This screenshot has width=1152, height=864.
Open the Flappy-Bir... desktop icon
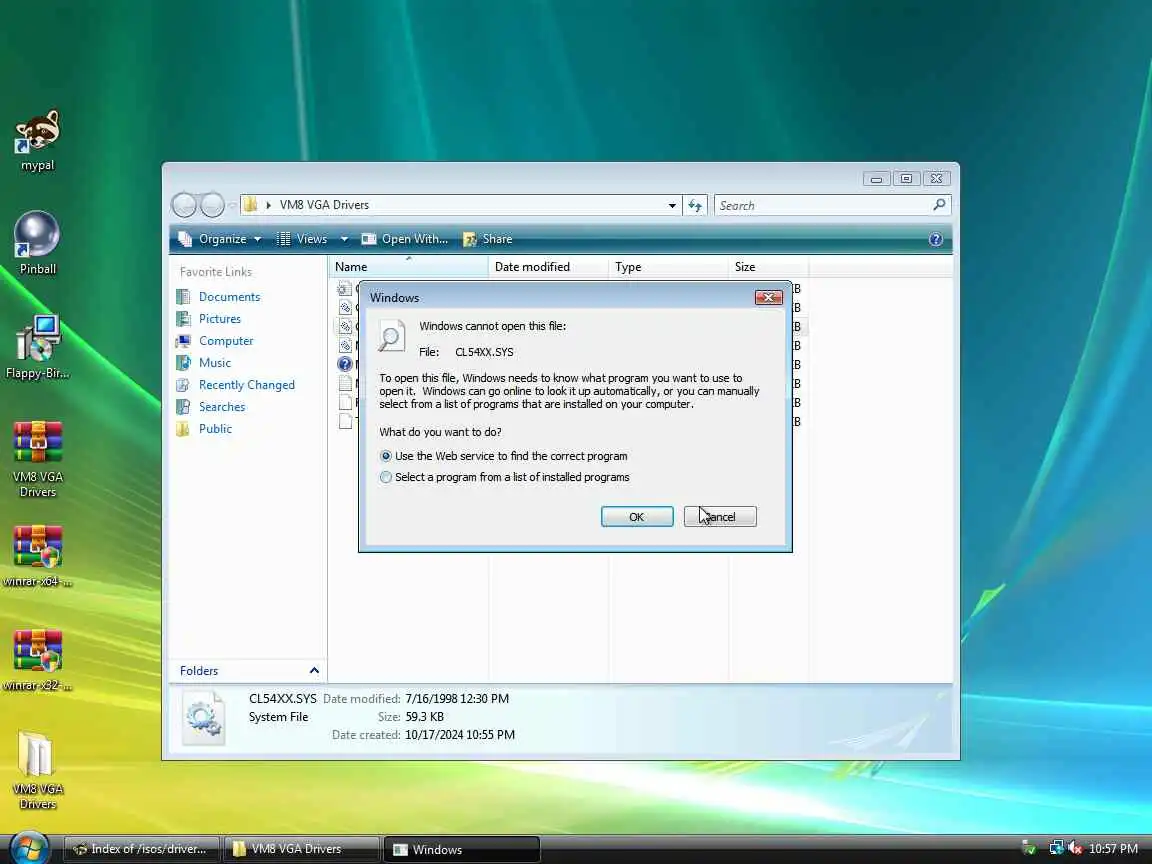37,347
